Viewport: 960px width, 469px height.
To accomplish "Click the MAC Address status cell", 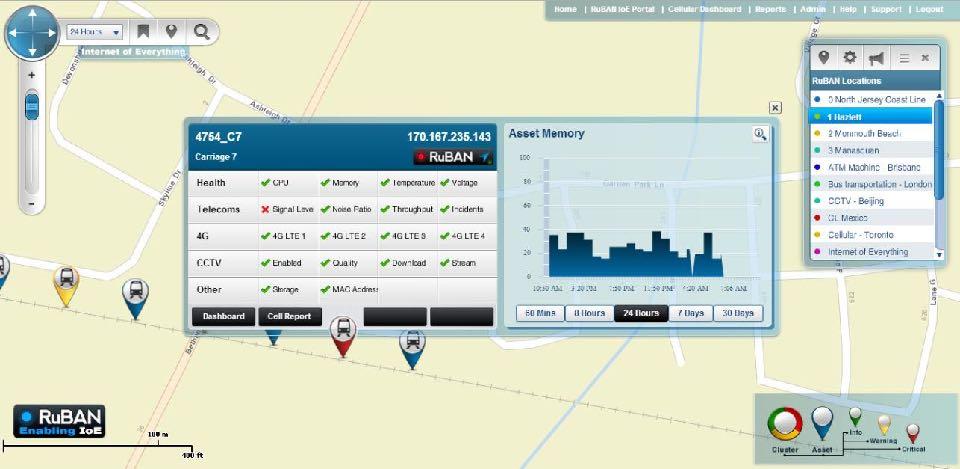I will pos(347,290).
